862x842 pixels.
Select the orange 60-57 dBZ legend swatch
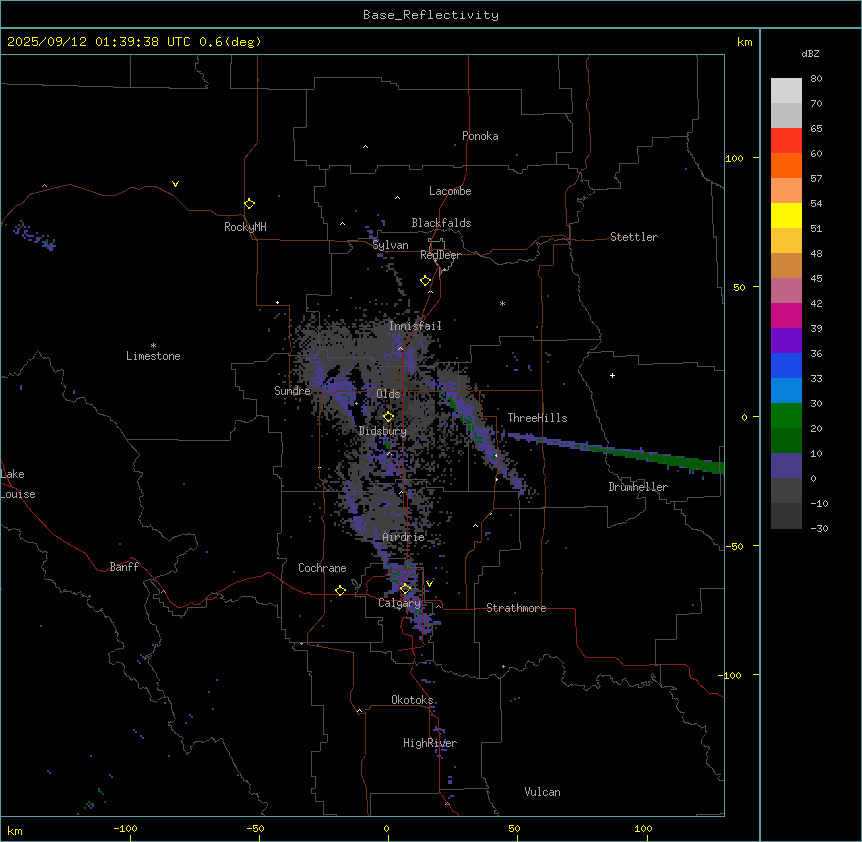[x=786, y=165]
